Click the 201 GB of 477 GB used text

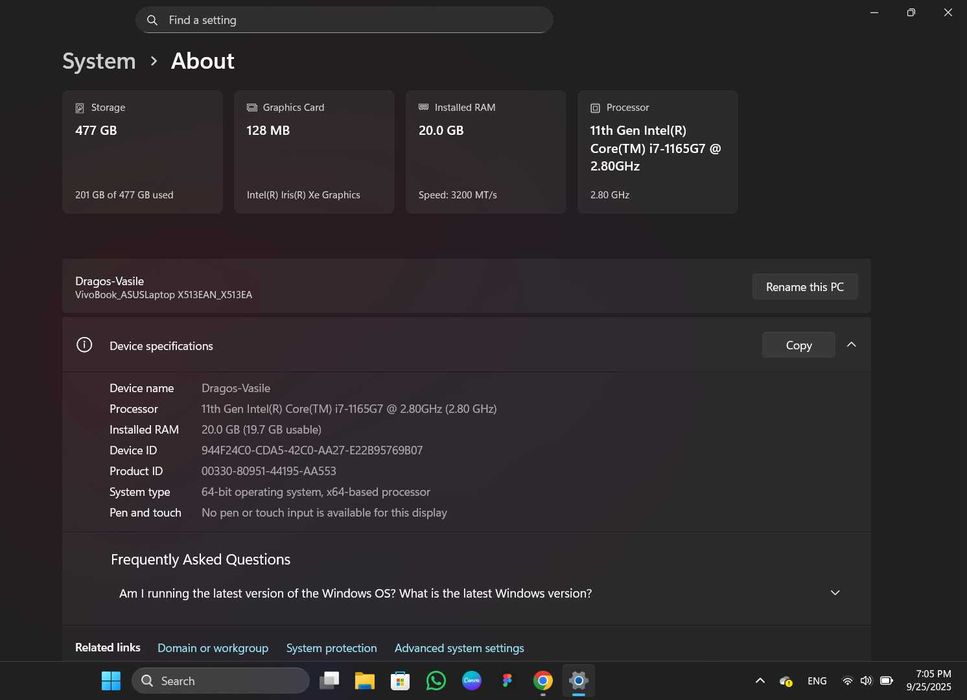(124, 195)
